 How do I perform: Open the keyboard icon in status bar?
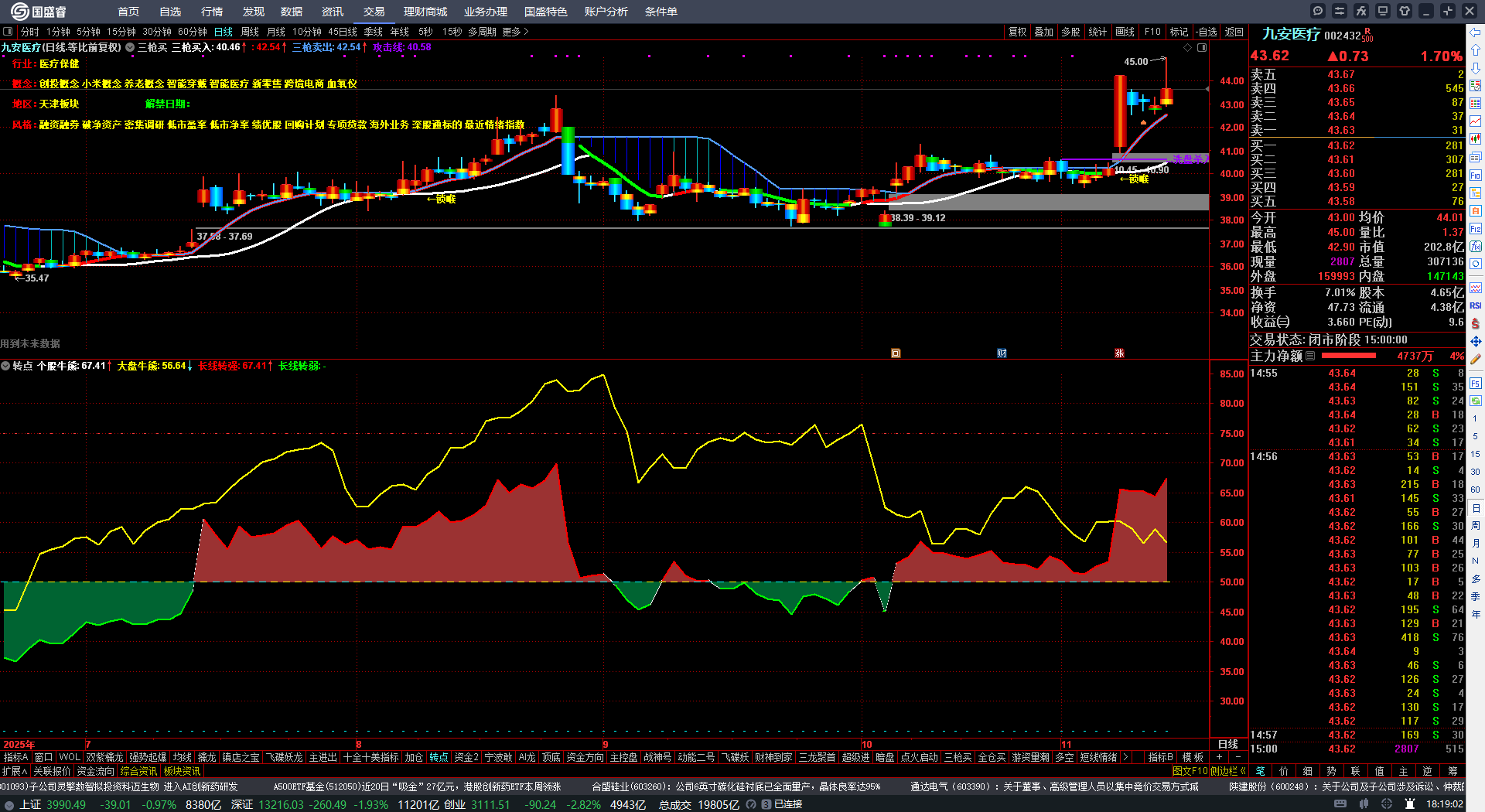click(x=1340, y=804)
